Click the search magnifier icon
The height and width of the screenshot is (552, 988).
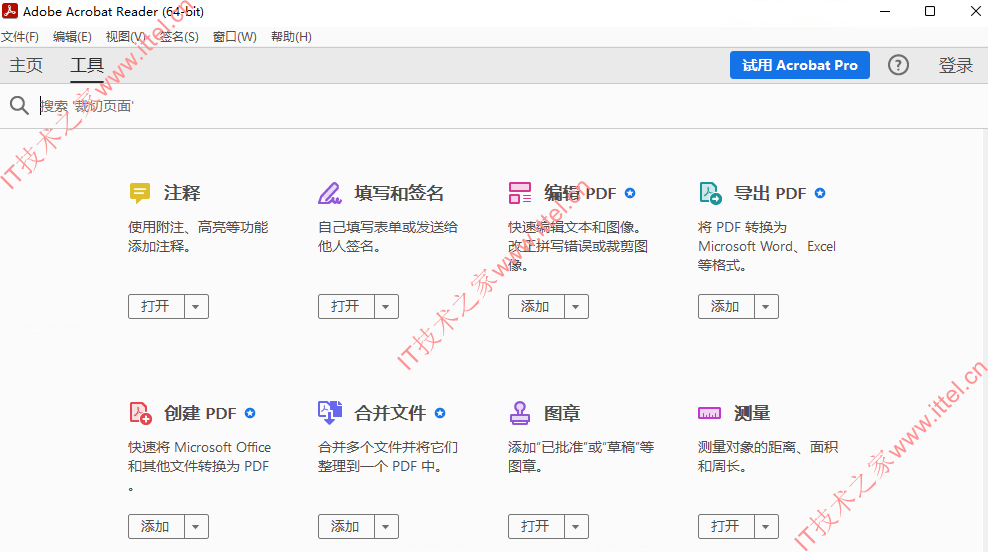[x=20, y=105]
